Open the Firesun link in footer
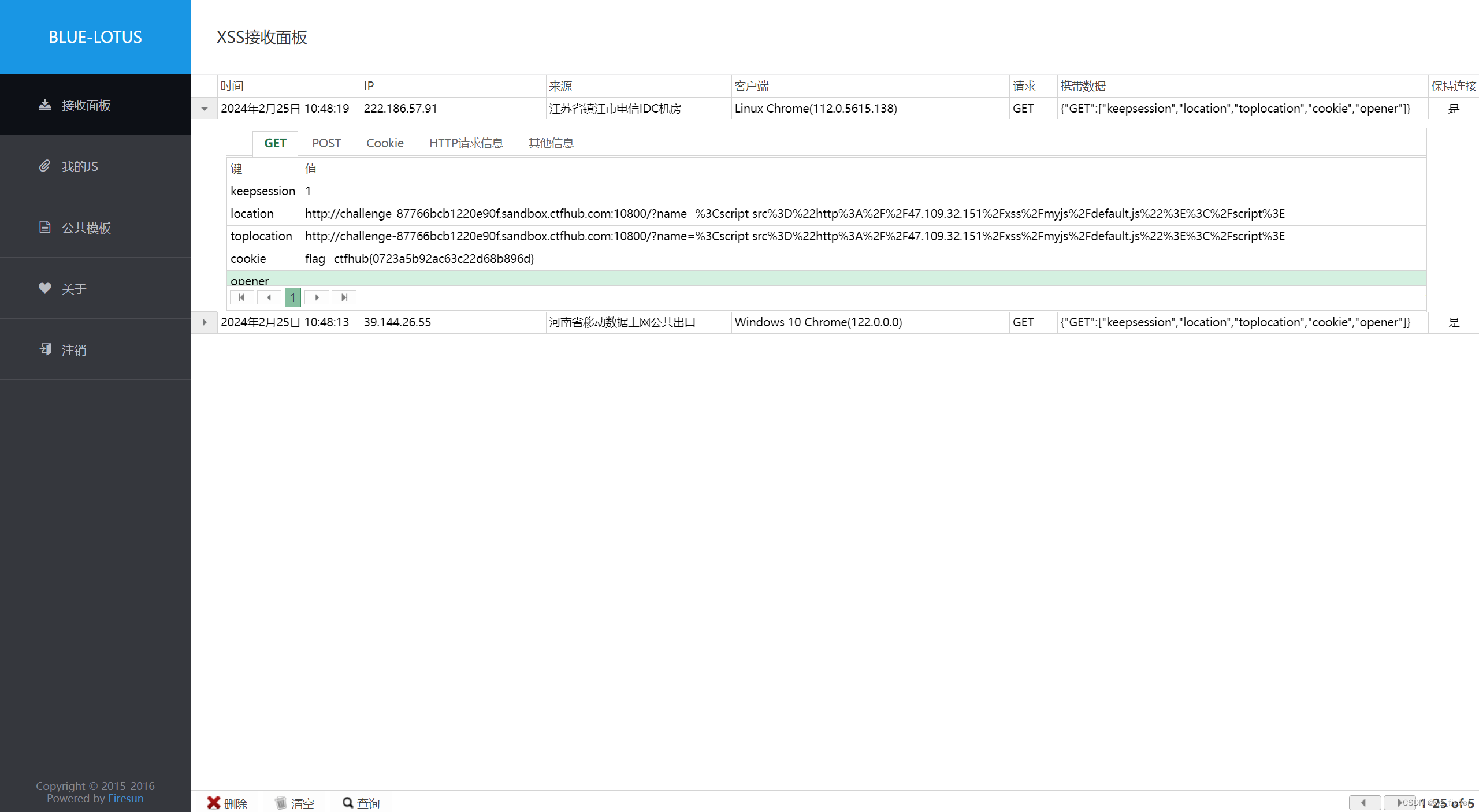This screenshot has height=812, width=1479. 125,798
